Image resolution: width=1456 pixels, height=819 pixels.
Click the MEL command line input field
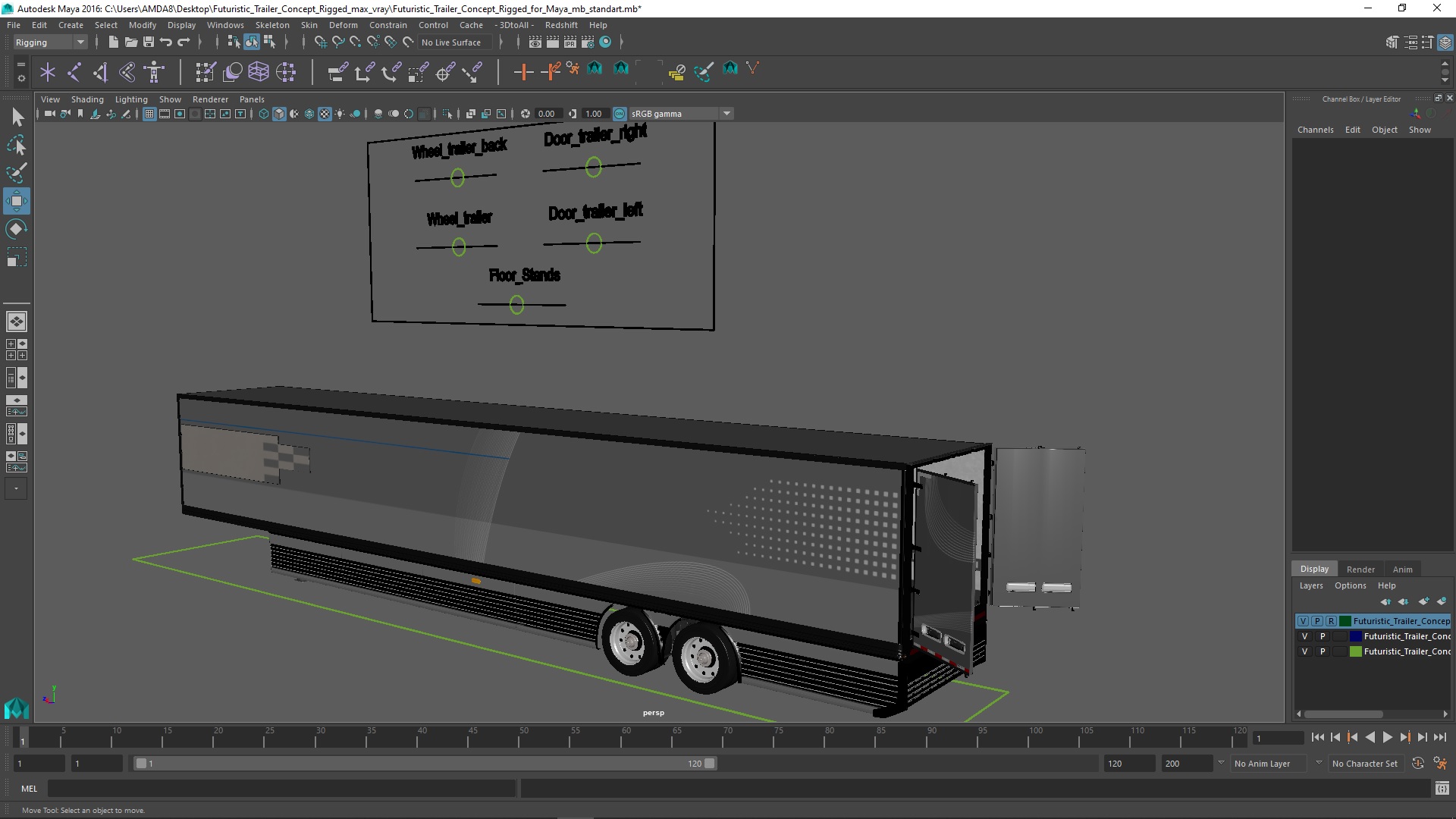(x=281, y=789)
